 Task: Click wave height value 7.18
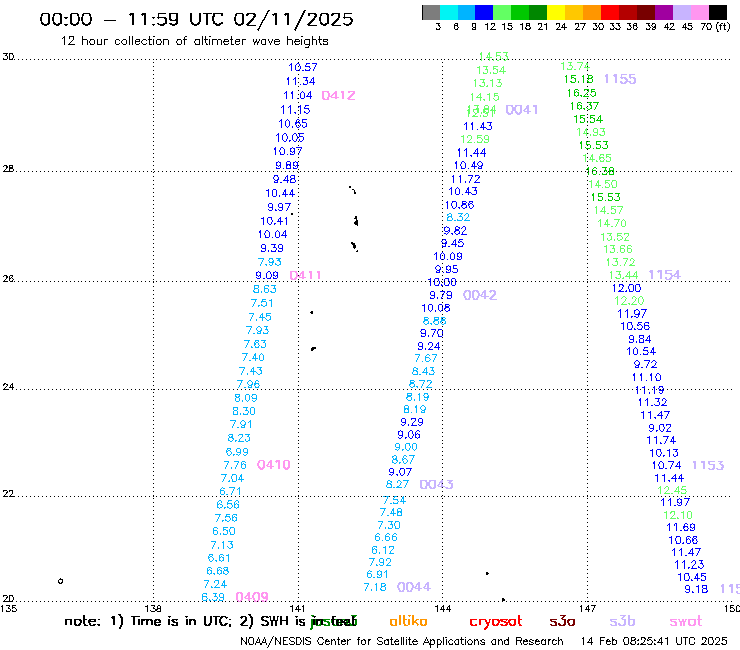click(375, 587)
